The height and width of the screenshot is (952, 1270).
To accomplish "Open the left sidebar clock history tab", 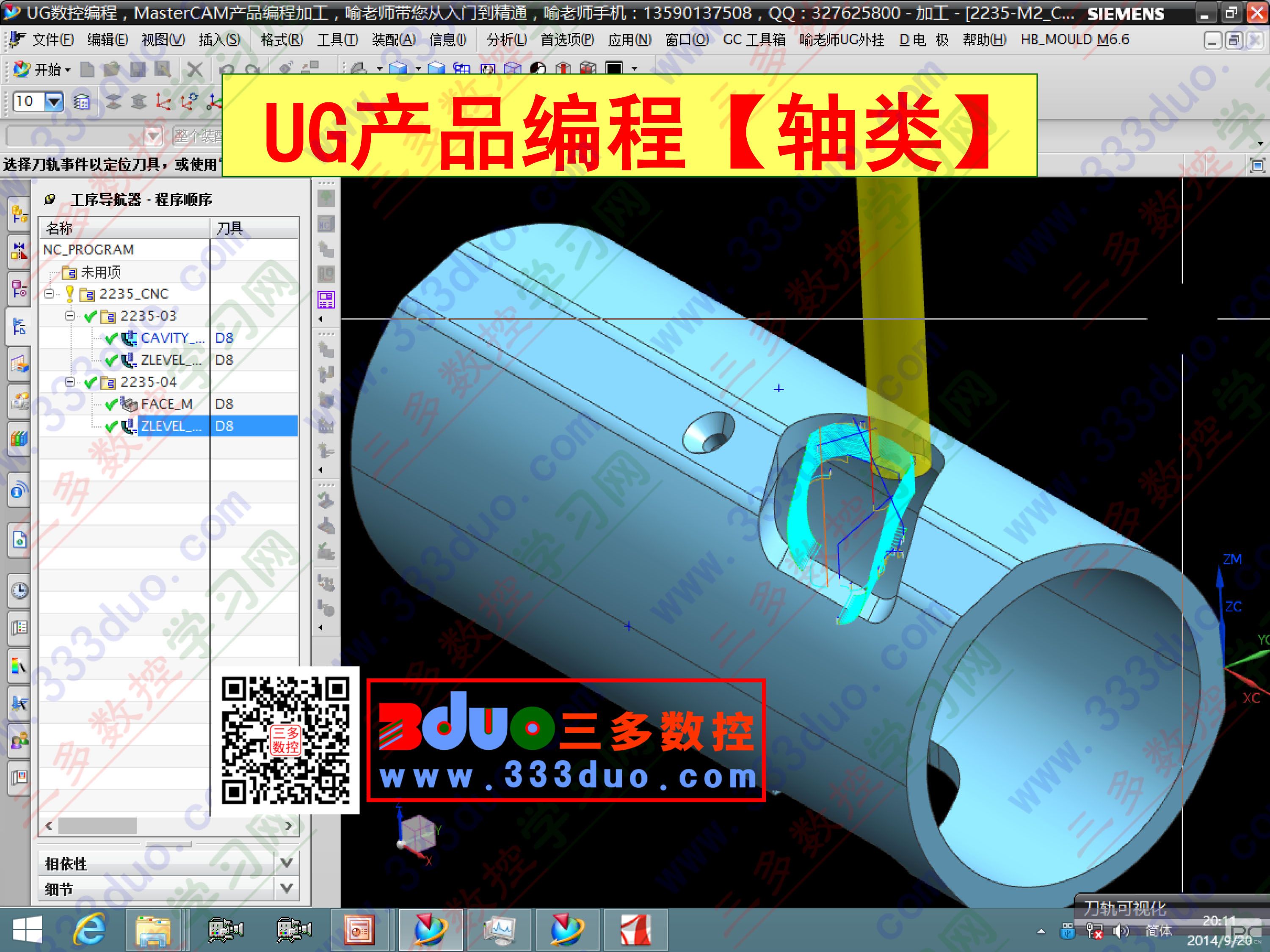I will coord(19,591).
